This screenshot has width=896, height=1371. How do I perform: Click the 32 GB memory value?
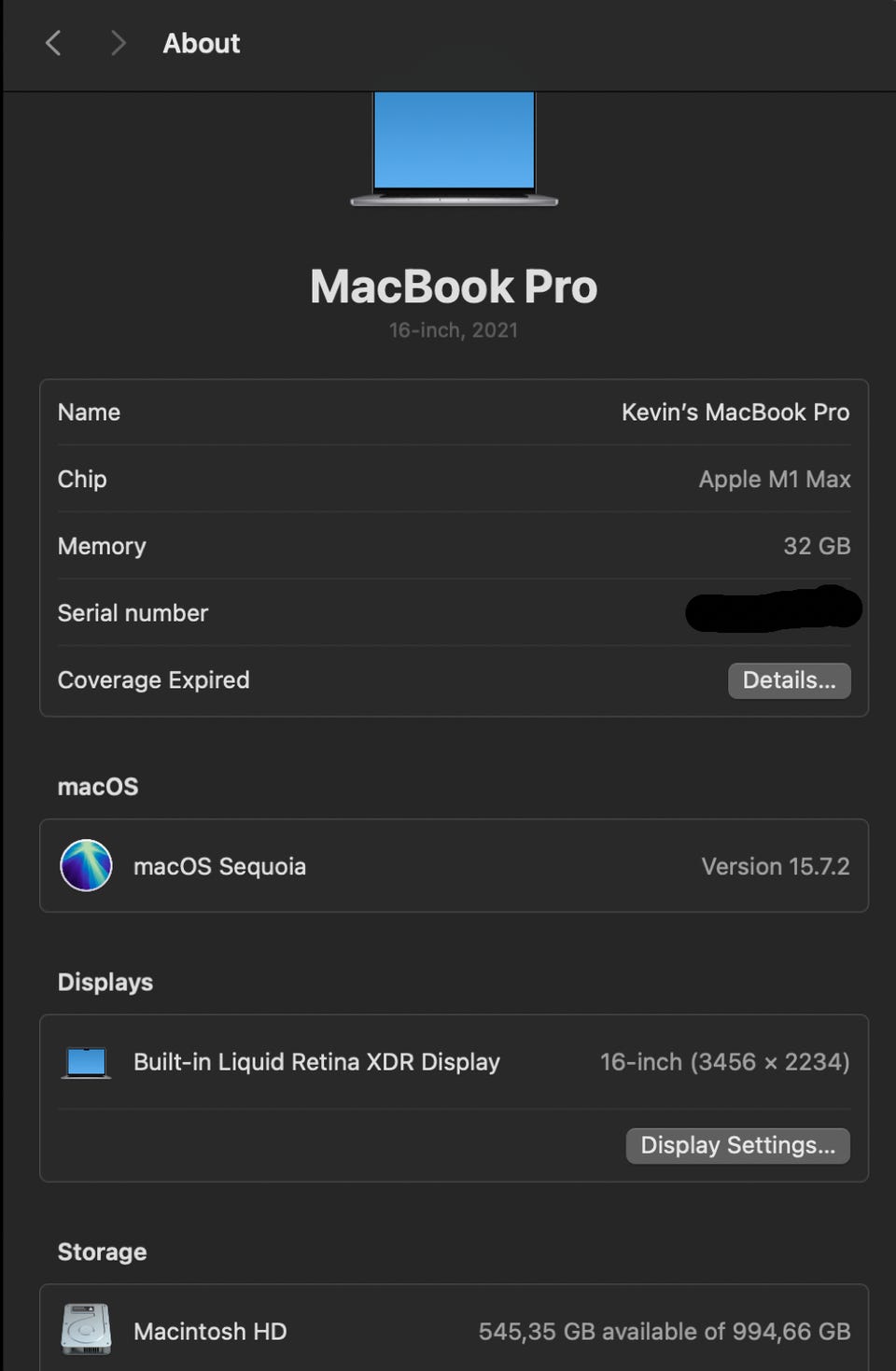click(x=817, y=546)
